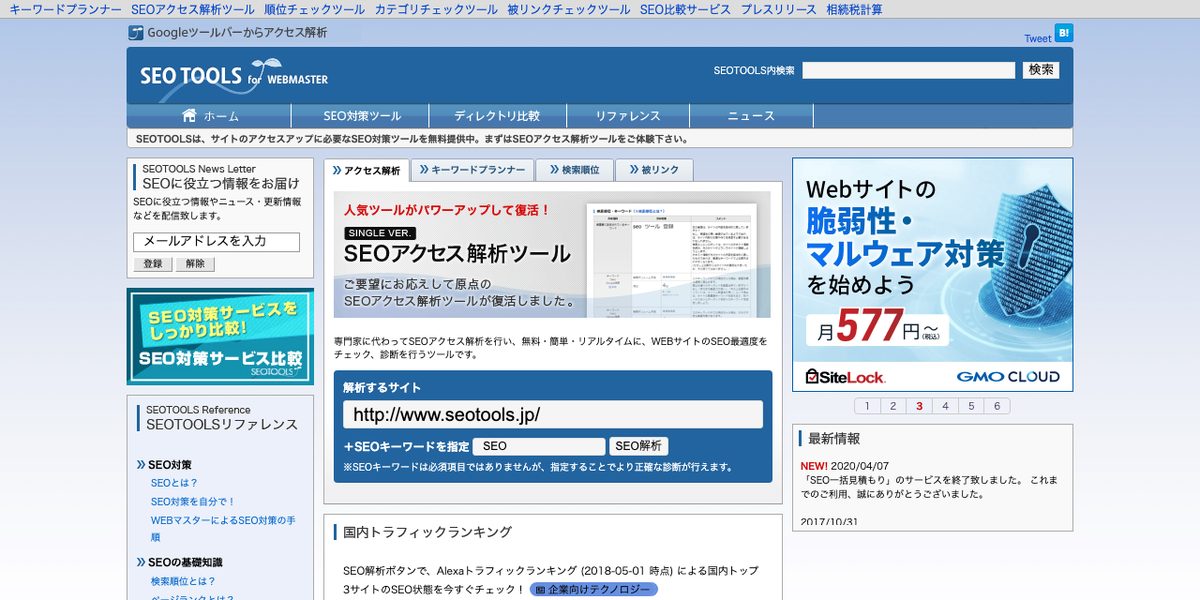Focus the SEOTOOLS内検索 search field
1200x600 pixels.
908,70
